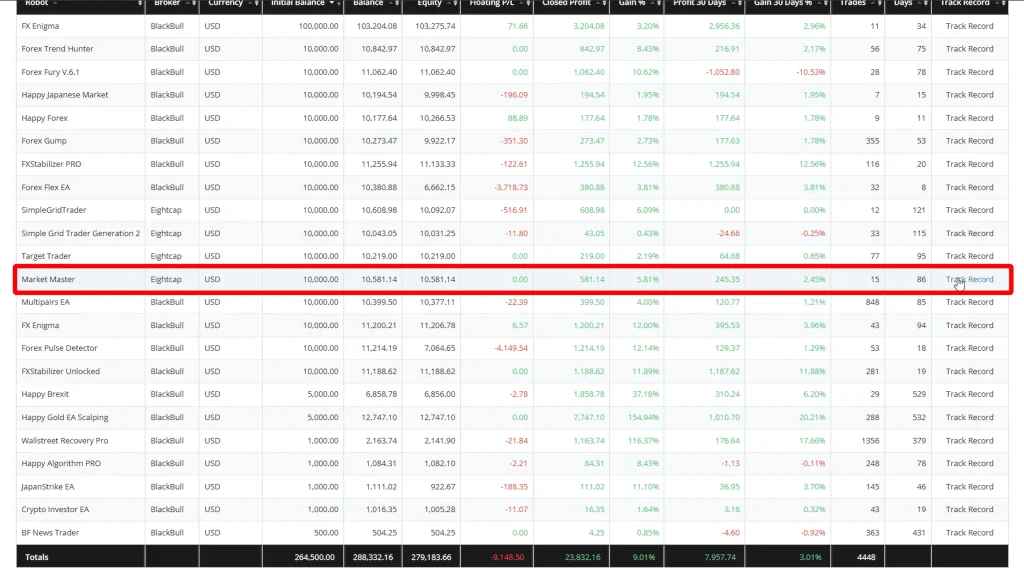Click the sort icon in Robot column header
Image resolution: width=1024 pixels, height=576 pixels.
[139, 4]
